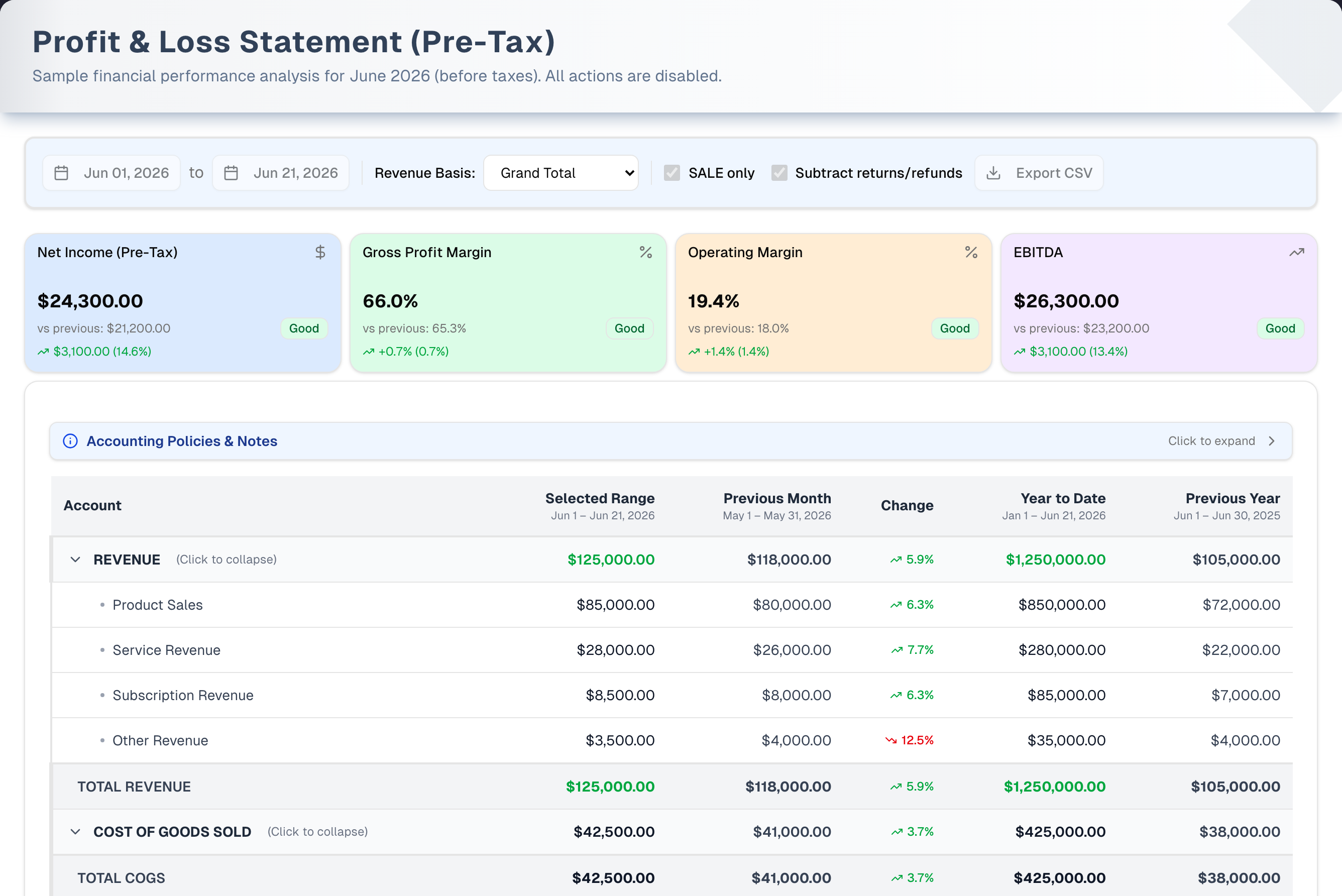
Task: Click the Good badge on Net Income card
Action: pos(304,328)
